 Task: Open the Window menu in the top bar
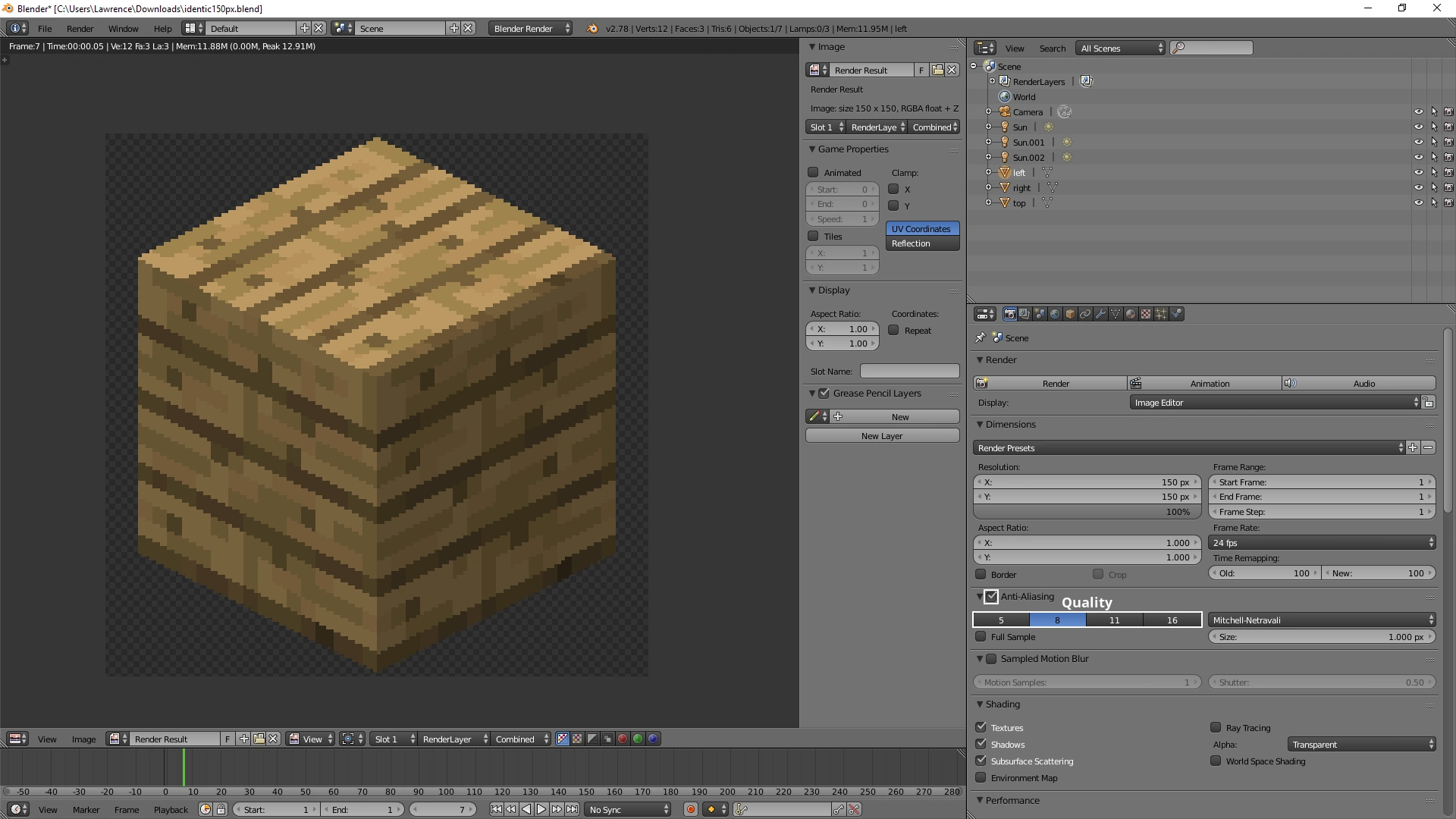click(x=123, y=29)
